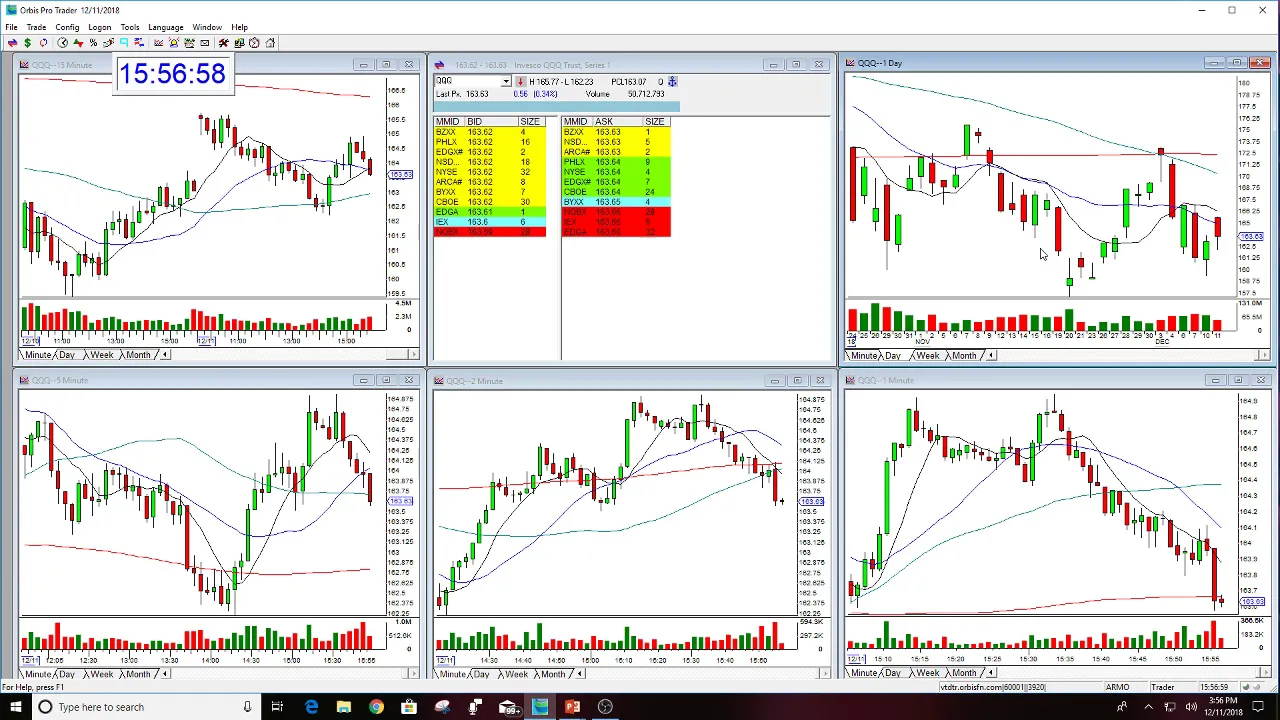Click the cyan message bubble toolbar icon
This screenshot has height=720, width=1280.
(x=124, y=43)
